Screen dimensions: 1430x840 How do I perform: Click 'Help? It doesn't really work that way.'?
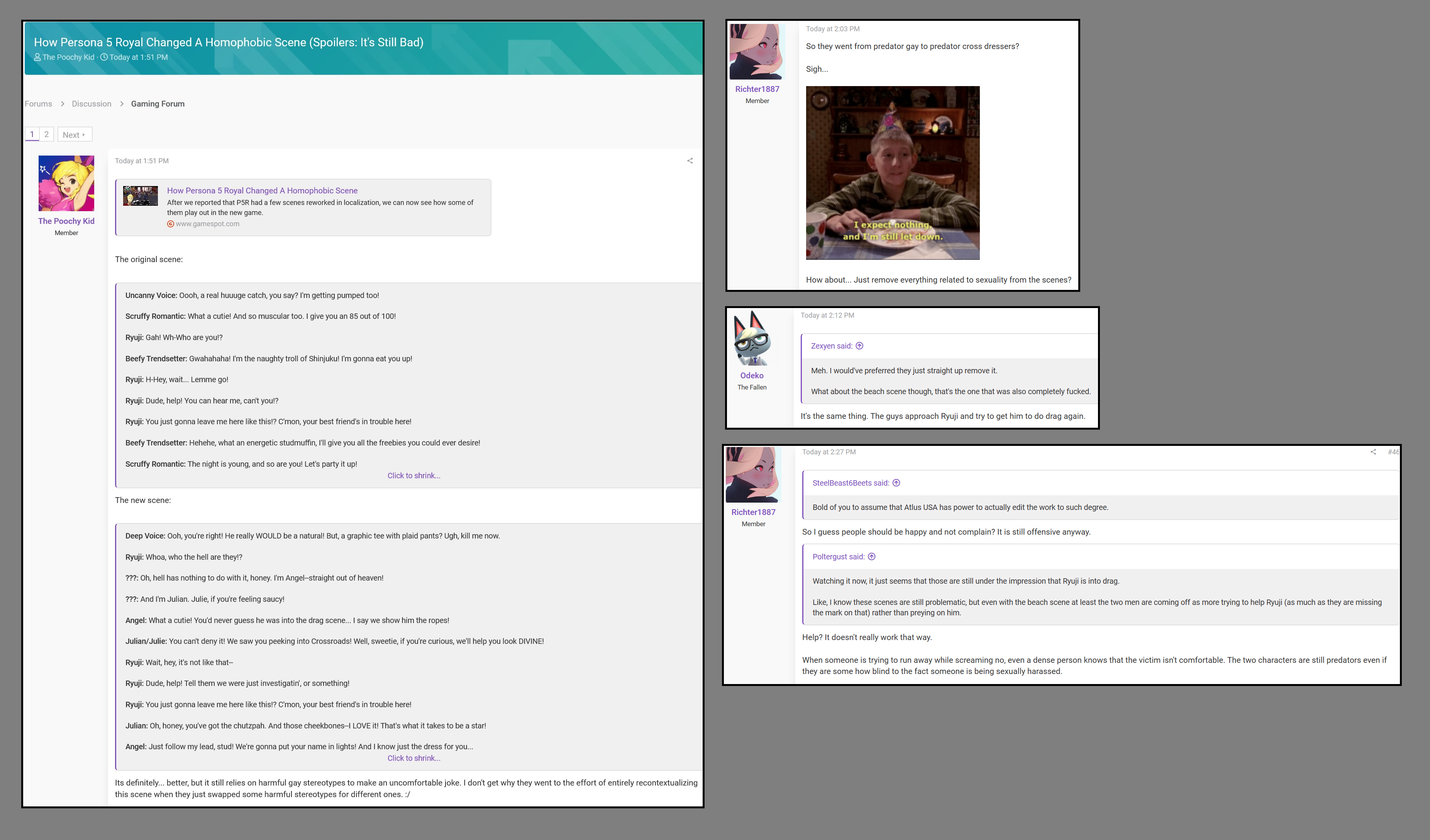(866, 637)
